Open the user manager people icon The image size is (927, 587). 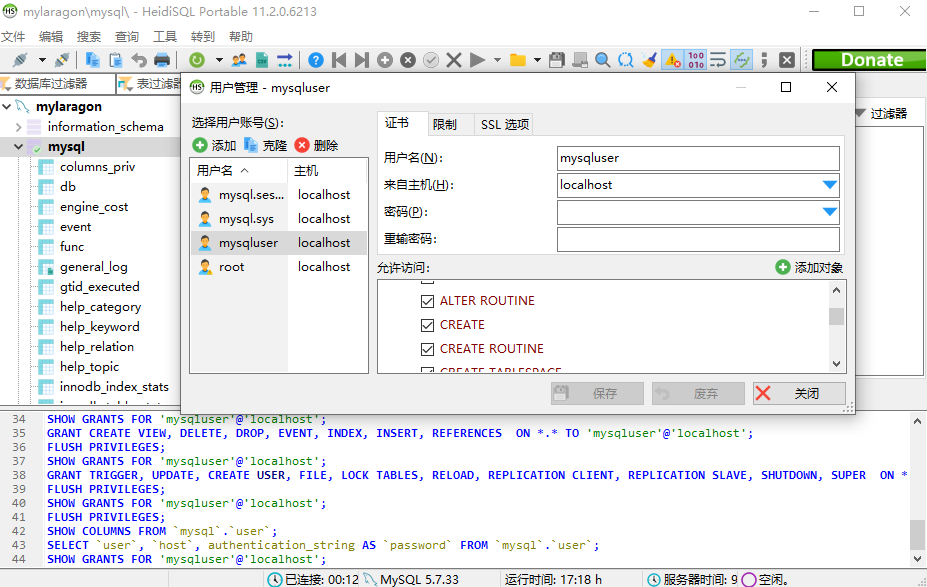(239, 60)
